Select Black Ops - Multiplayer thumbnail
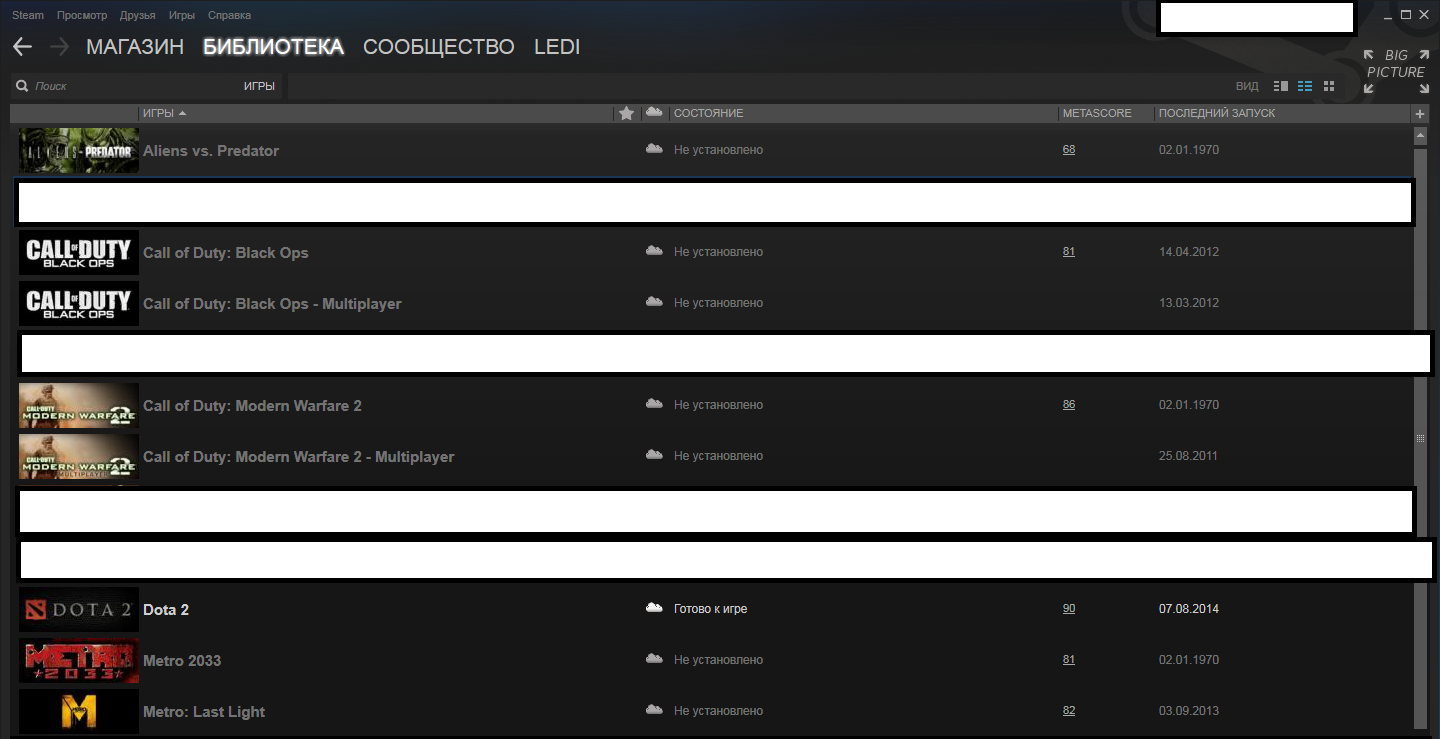The width and height of the screenshot is (1440, 739). (79, 303)
